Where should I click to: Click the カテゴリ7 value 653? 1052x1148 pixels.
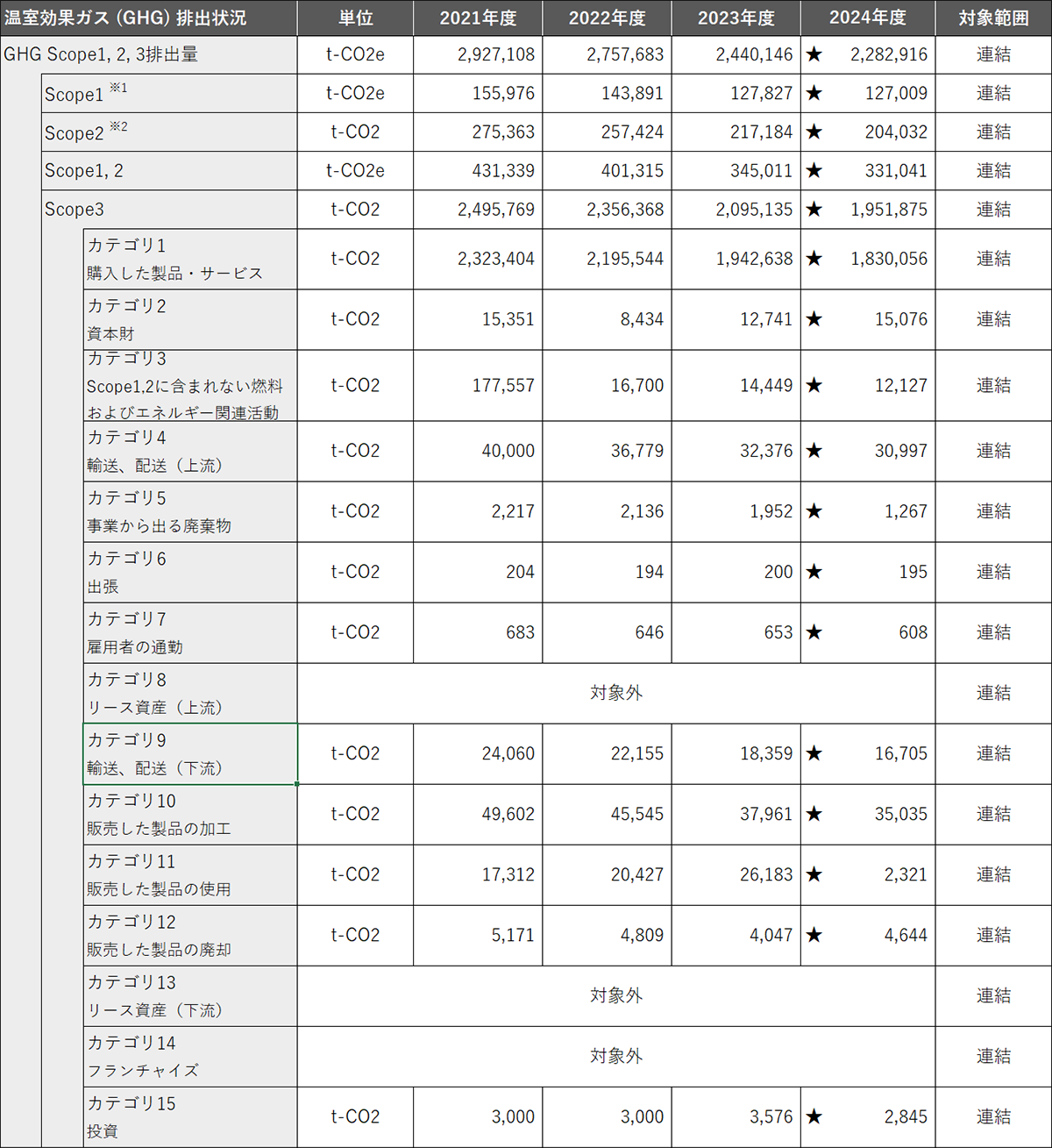click(x=778, y=632)
